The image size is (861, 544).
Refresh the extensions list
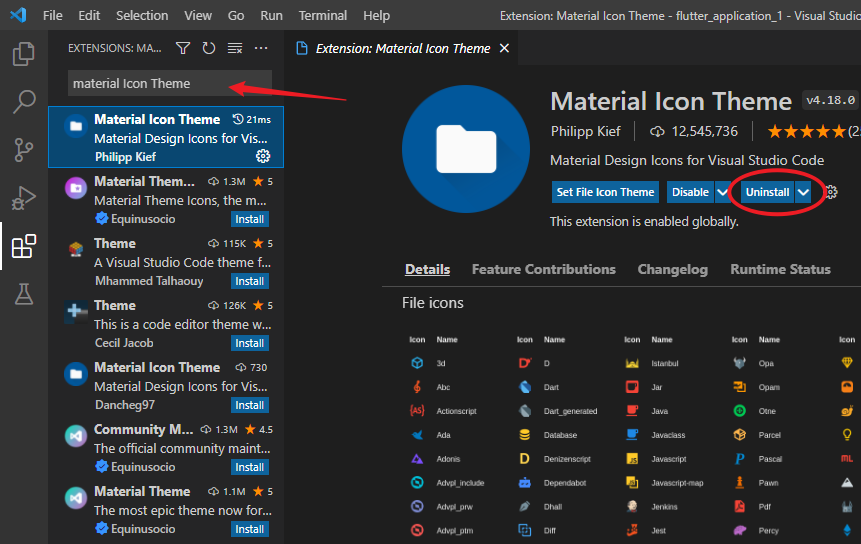tap(209, 48)
